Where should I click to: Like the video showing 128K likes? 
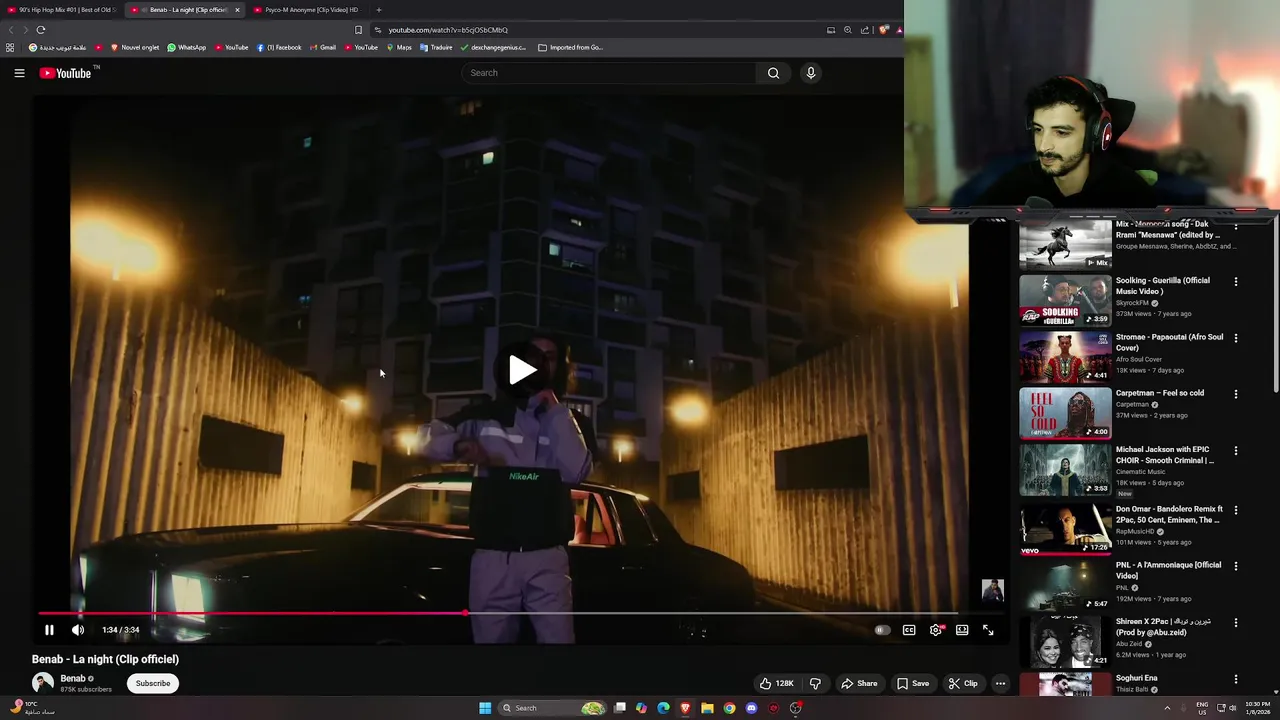point(776,684)
